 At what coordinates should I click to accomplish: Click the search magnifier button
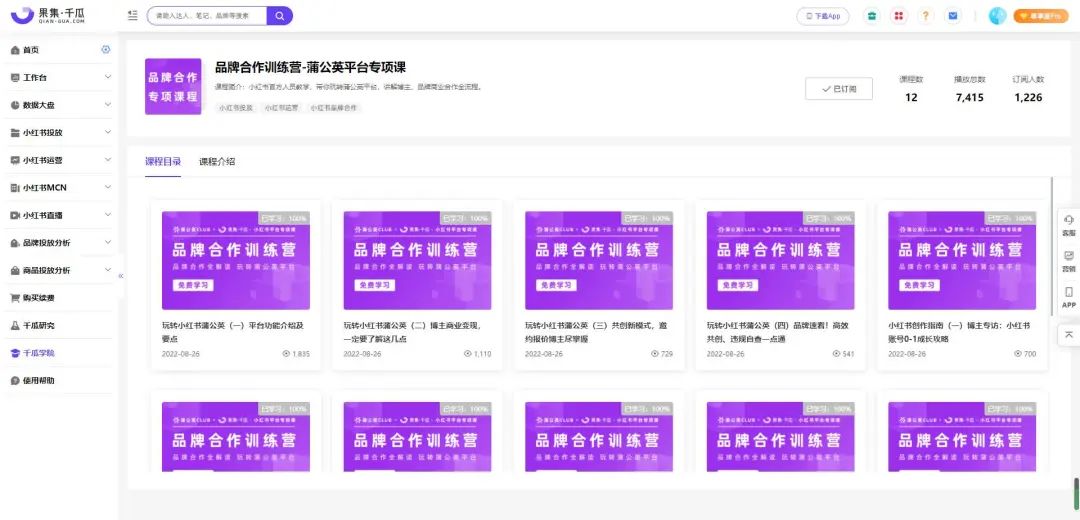click(280, 15)
